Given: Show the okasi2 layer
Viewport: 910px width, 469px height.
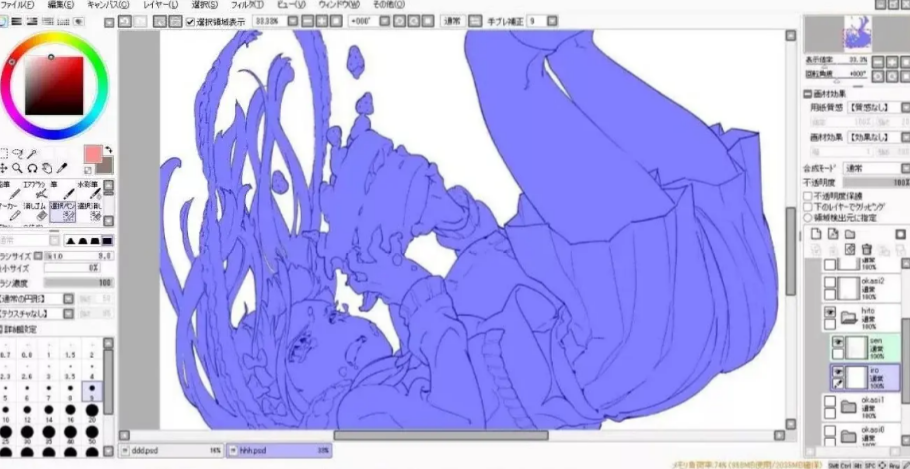Looking at the screenshot, I should pyautogui.click(x=830, y=282).
